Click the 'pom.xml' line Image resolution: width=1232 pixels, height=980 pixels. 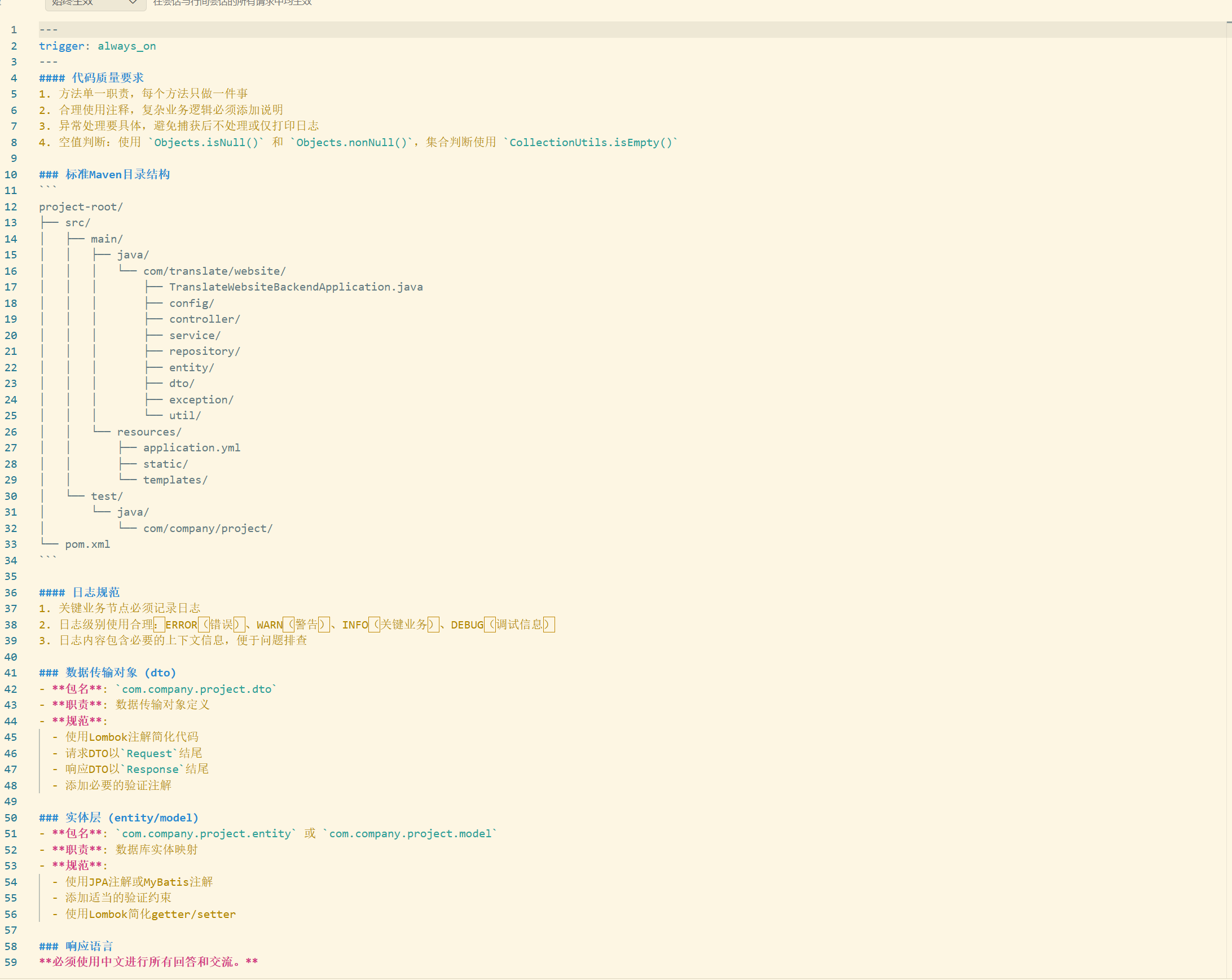pos(87,544)
